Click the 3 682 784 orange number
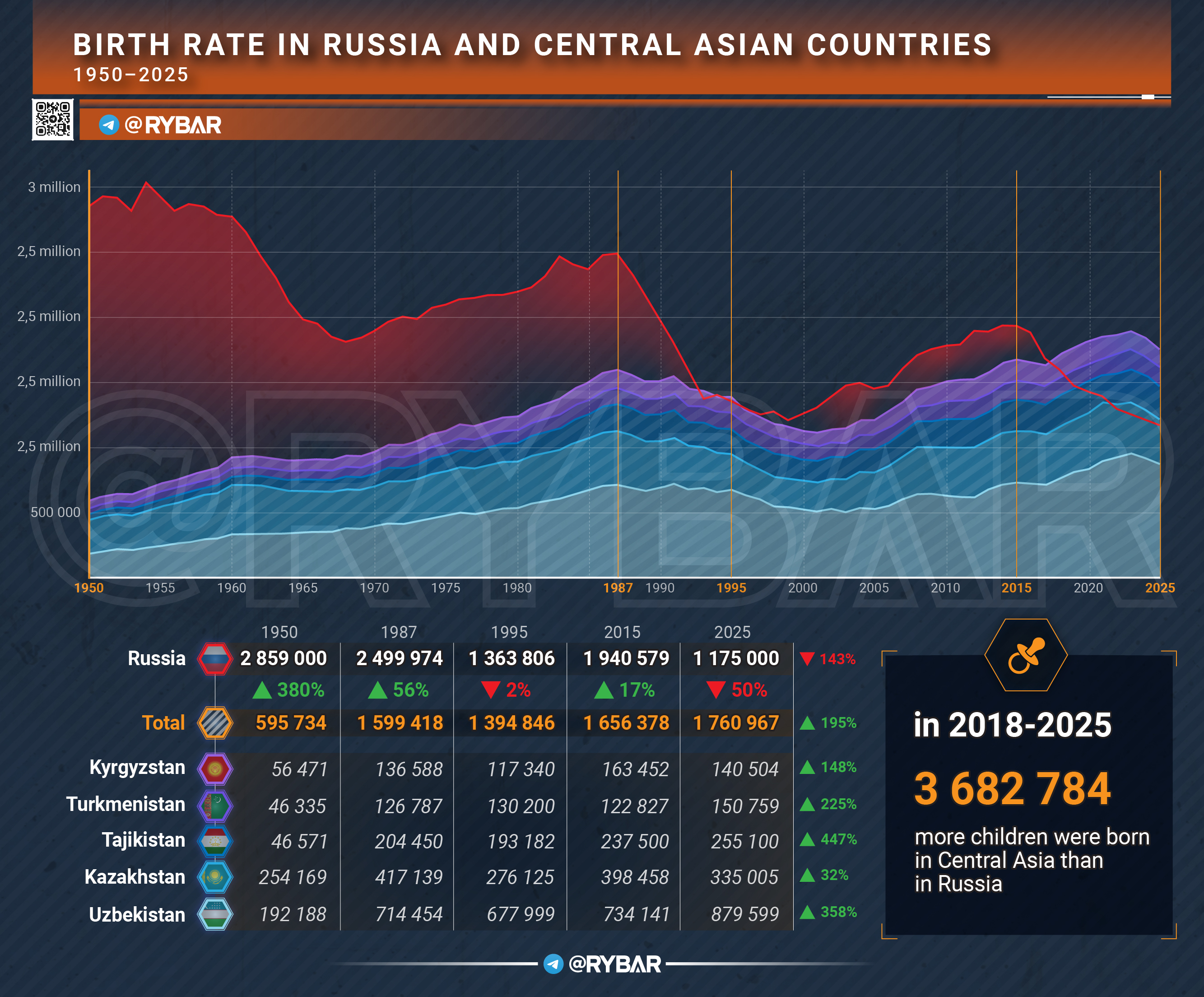Screen dimensions: 1204x997 pos(1012,788)
